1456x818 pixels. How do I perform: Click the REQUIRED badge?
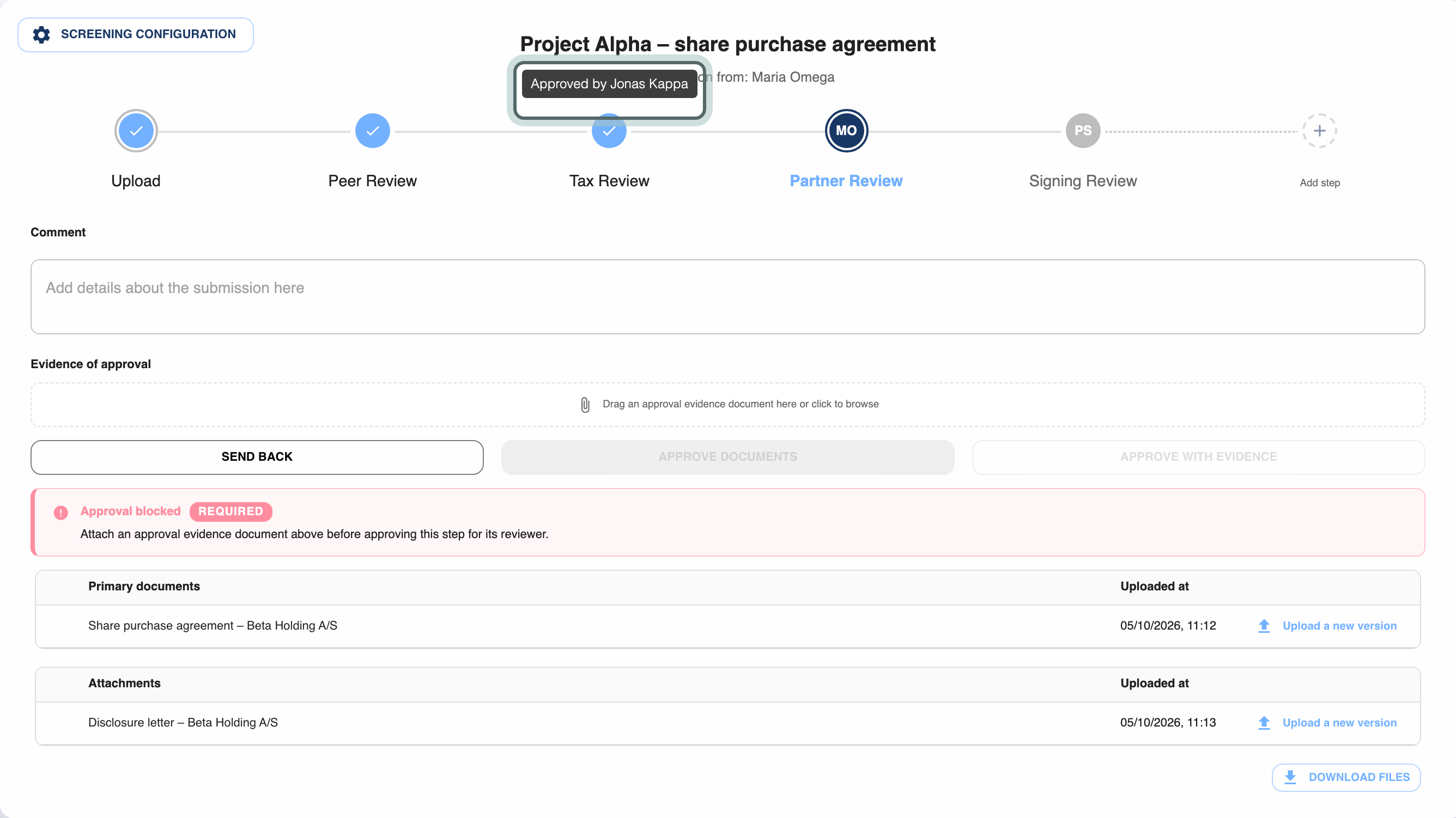point(230,511)
